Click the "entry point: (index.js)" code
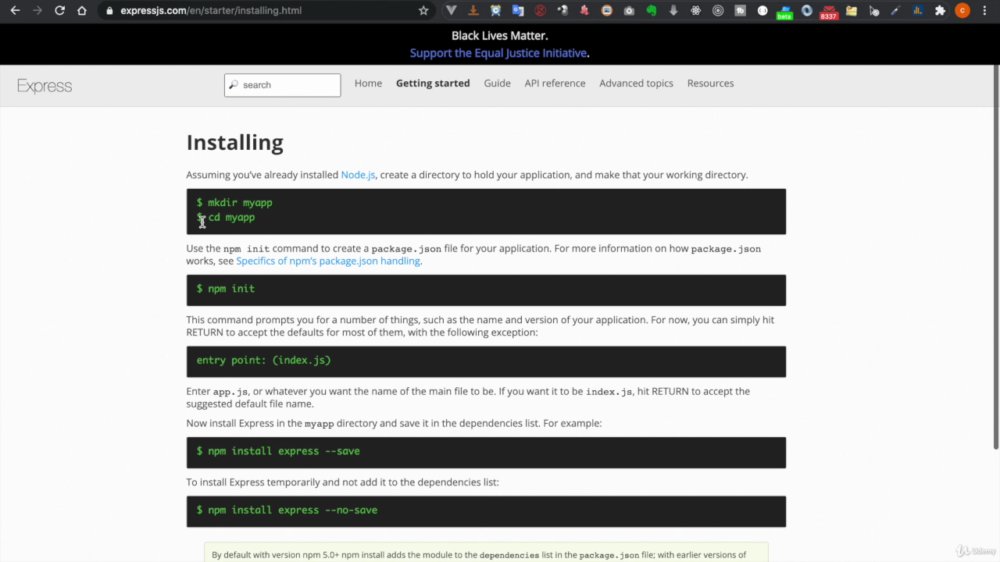Image resolution: width=1000 pixels, height=562 pixels. 263,360
